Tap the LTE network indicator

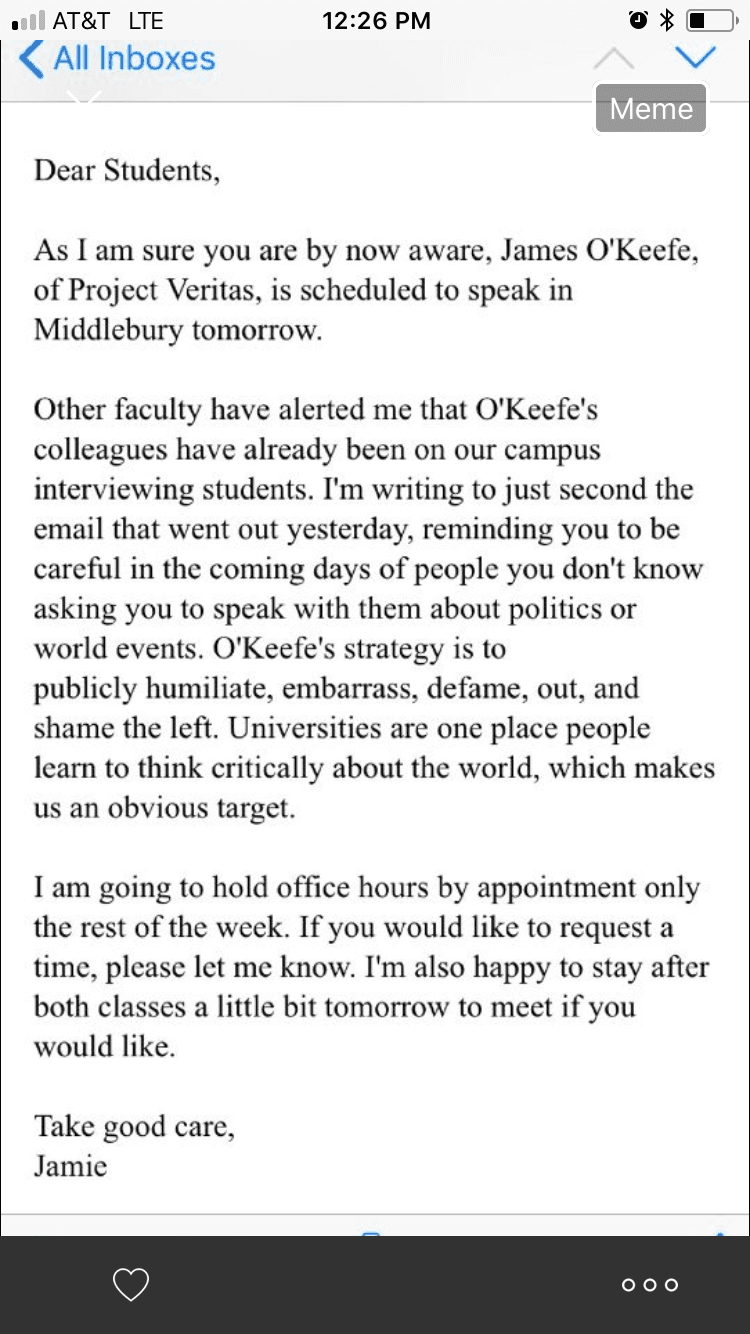145,20
